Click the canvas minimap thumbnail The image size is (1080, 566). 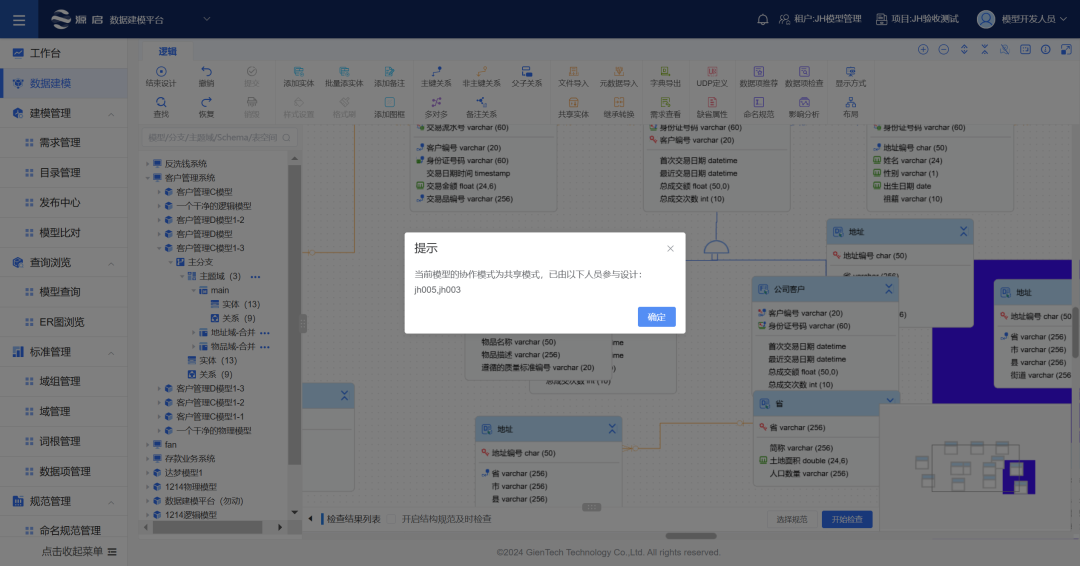[975, 468]
